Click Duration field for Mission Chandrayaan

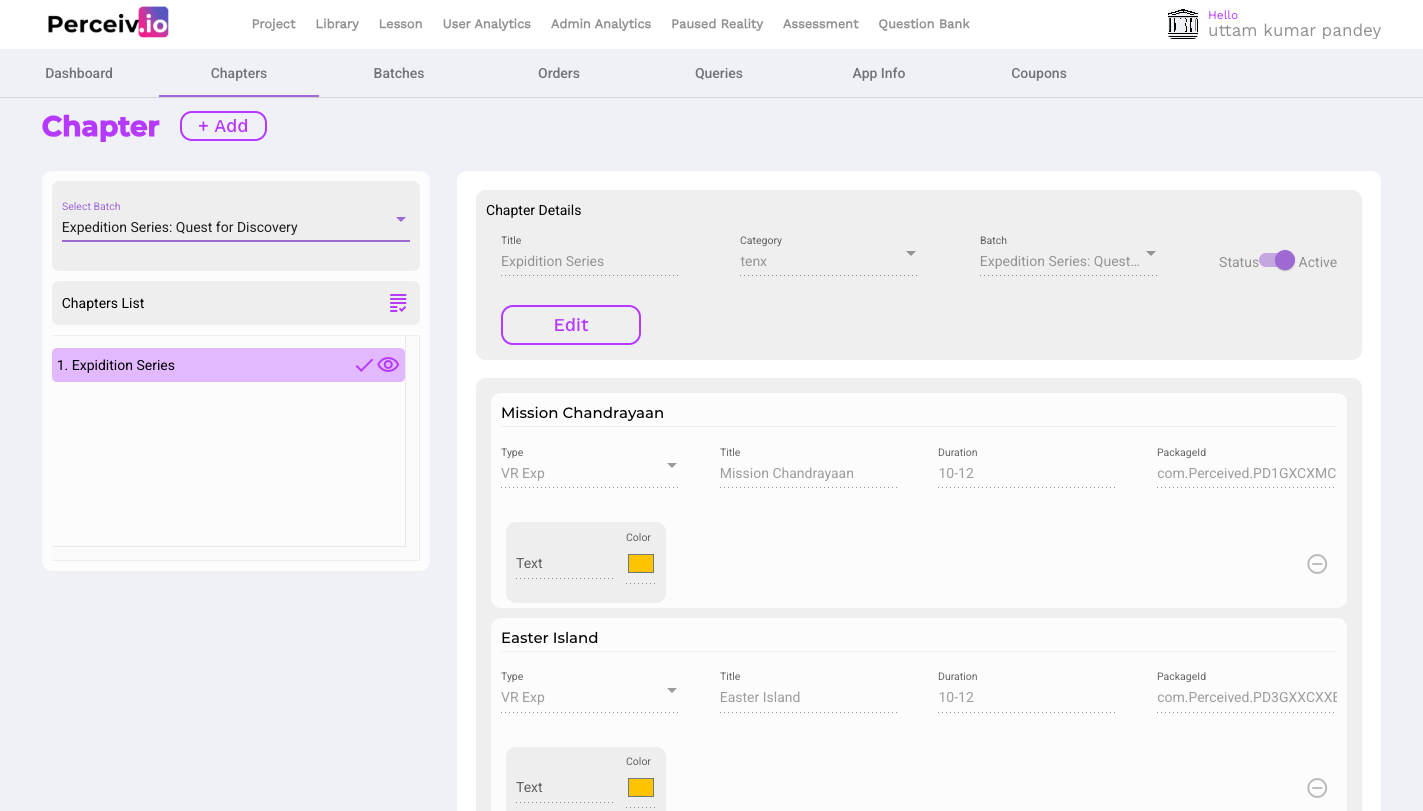click(x=1026, y=473)
